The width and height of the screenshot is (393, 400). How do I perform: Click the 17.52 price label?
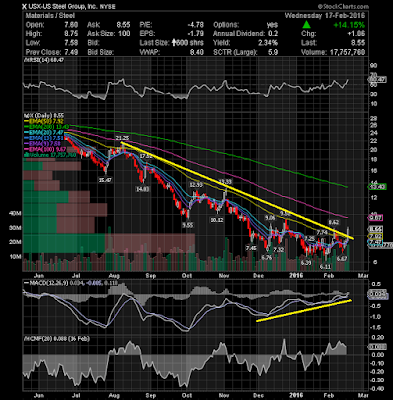pyautogui.click(x=146, y=156)
